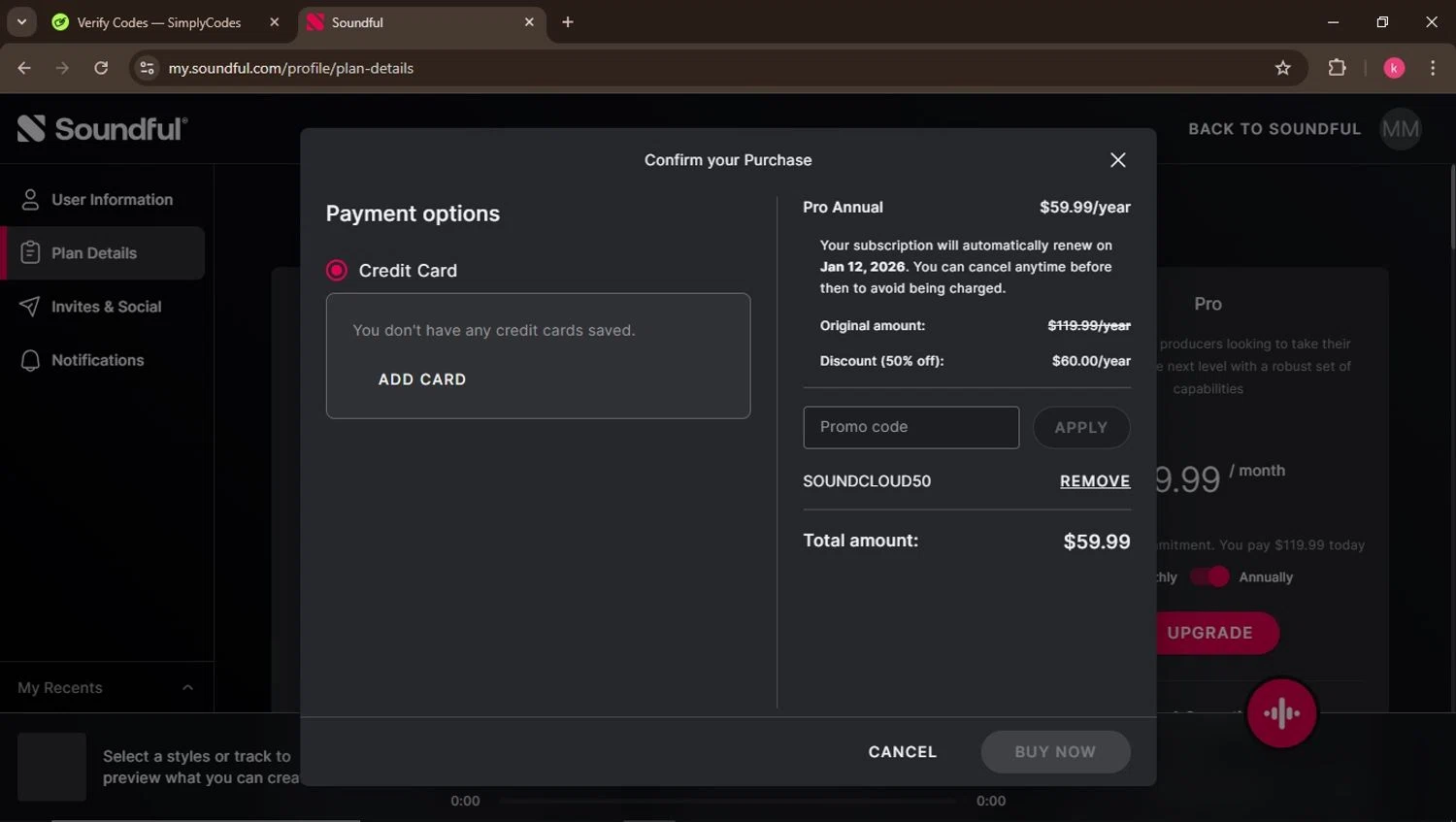The height and width of the screenshot is (822, 1456).
Task: Reload the current page
Action: coord(101,68)
